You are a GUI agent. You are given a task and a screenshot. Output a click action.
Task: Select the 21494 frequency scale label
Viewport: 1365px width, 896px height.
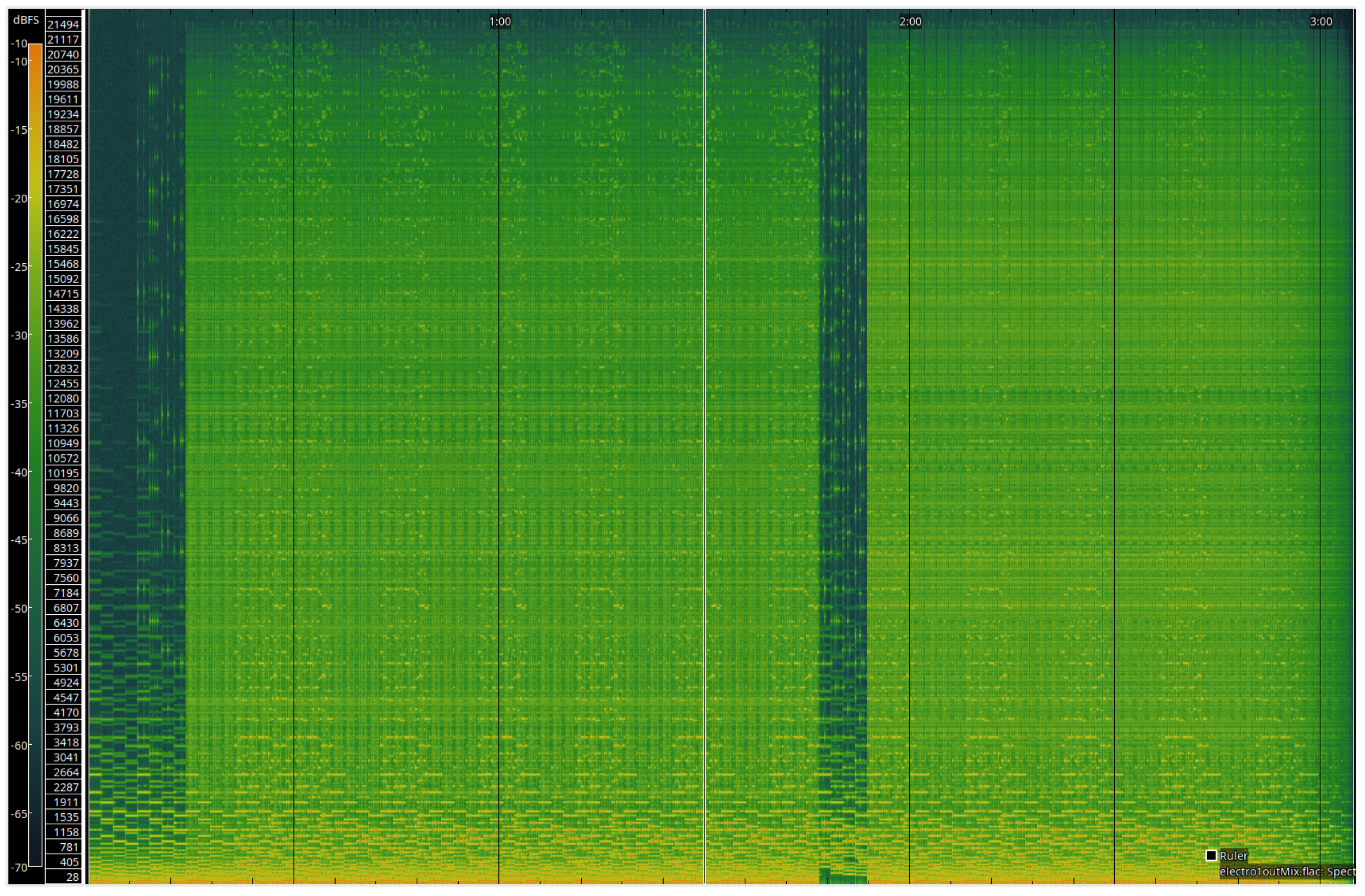coord(65,24)
